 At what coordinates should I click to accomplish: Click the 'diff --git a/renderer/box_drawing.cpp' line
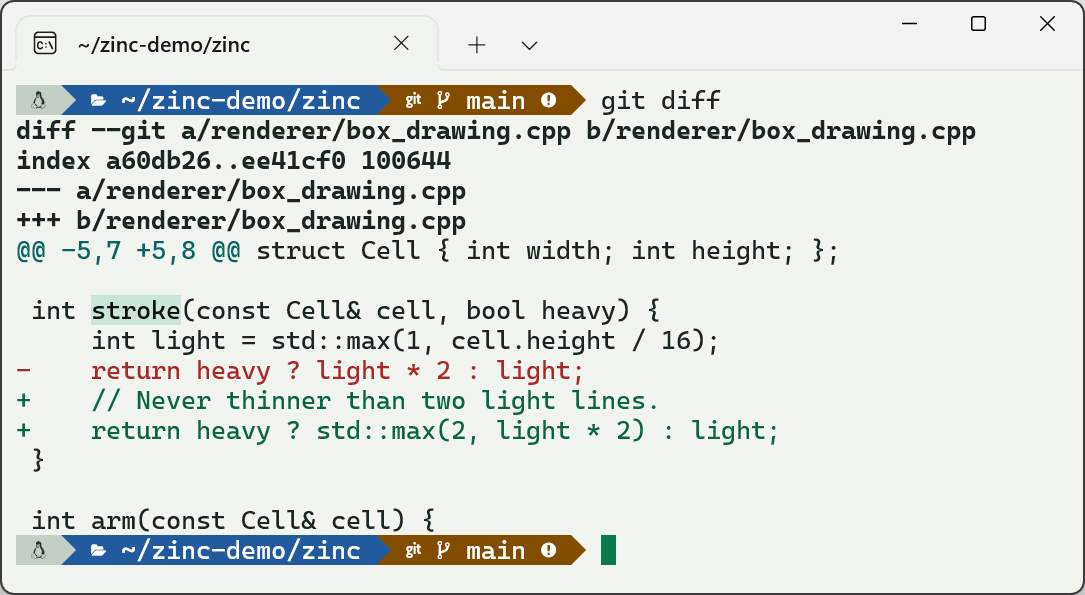[x=495, y=131]
